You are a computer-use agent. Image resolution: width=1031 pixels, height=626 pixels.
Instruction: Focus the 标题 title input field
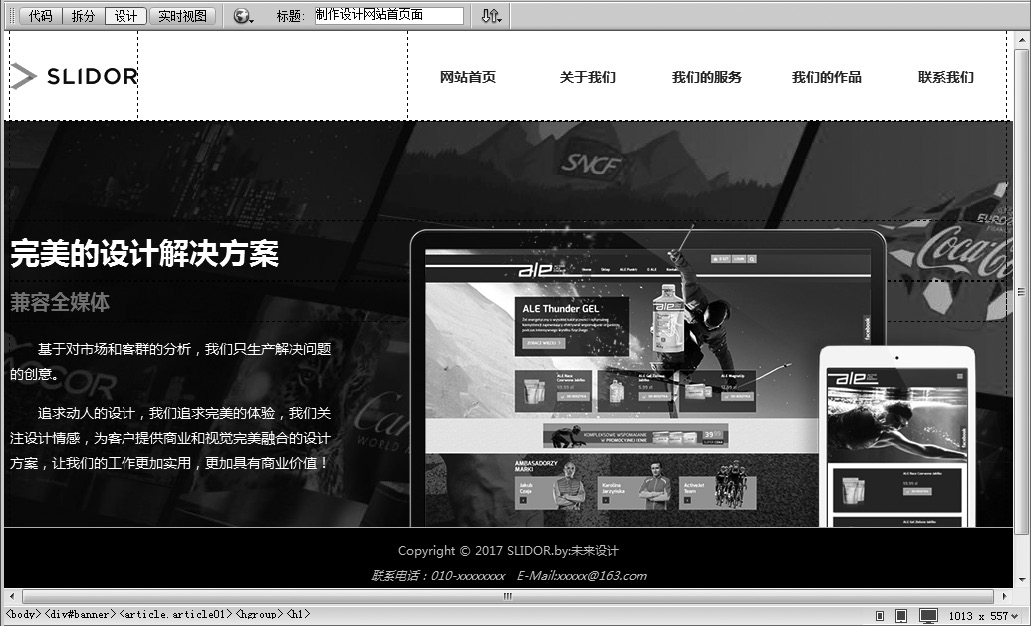pos(389,15)
